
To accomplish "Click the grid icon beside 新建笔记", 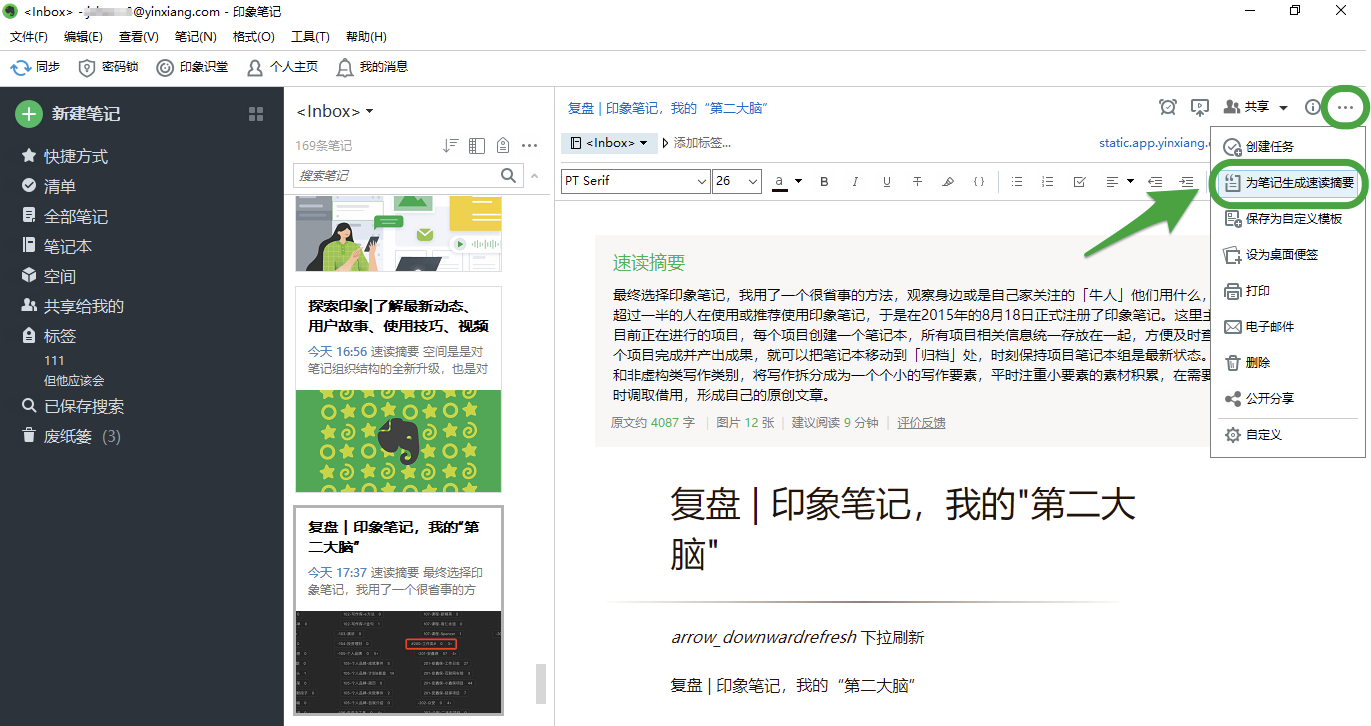I will coord(256,114).
